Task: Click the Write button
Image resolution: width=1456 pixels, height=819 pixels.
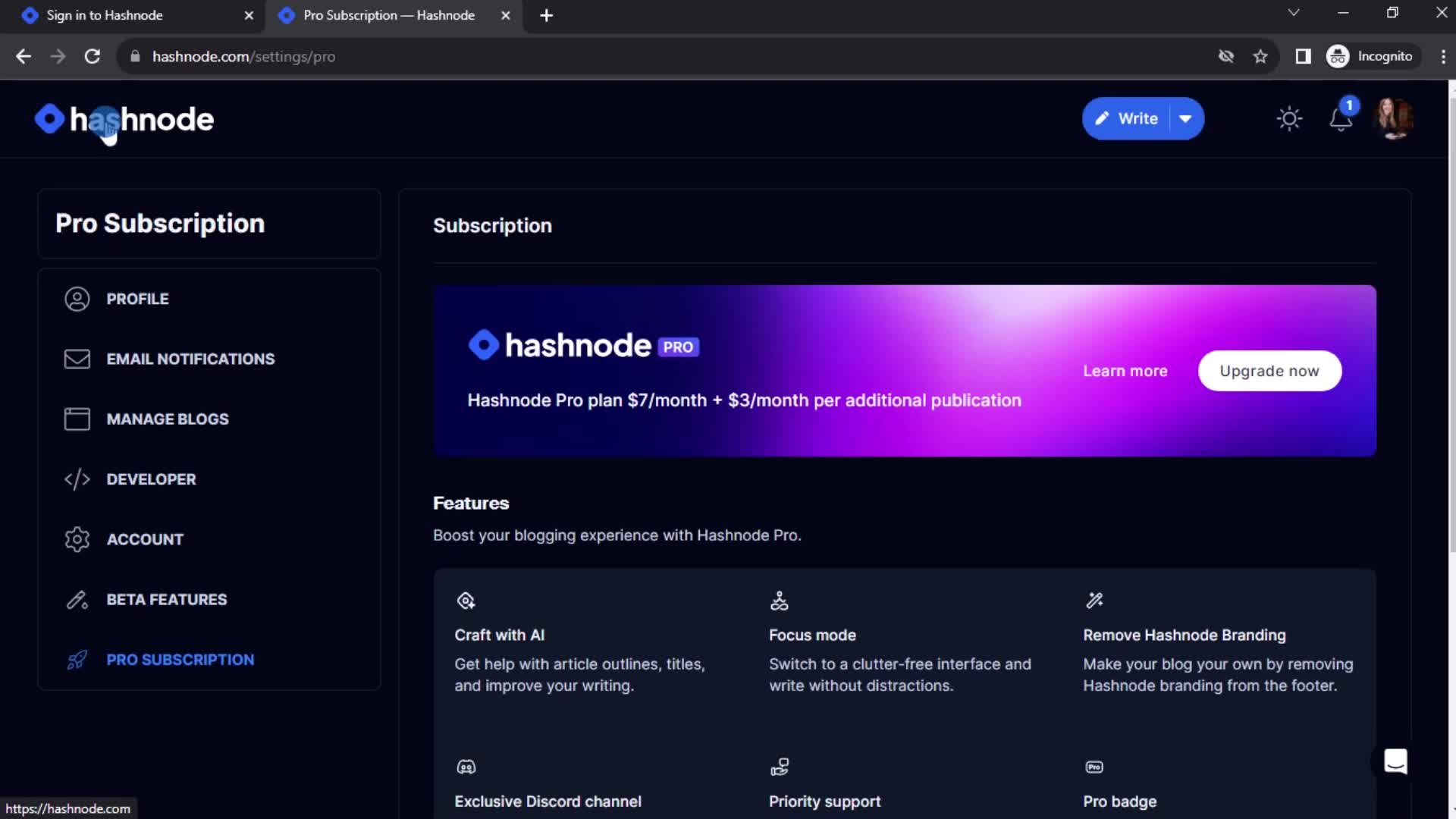Action: [x=1127, y=119]
